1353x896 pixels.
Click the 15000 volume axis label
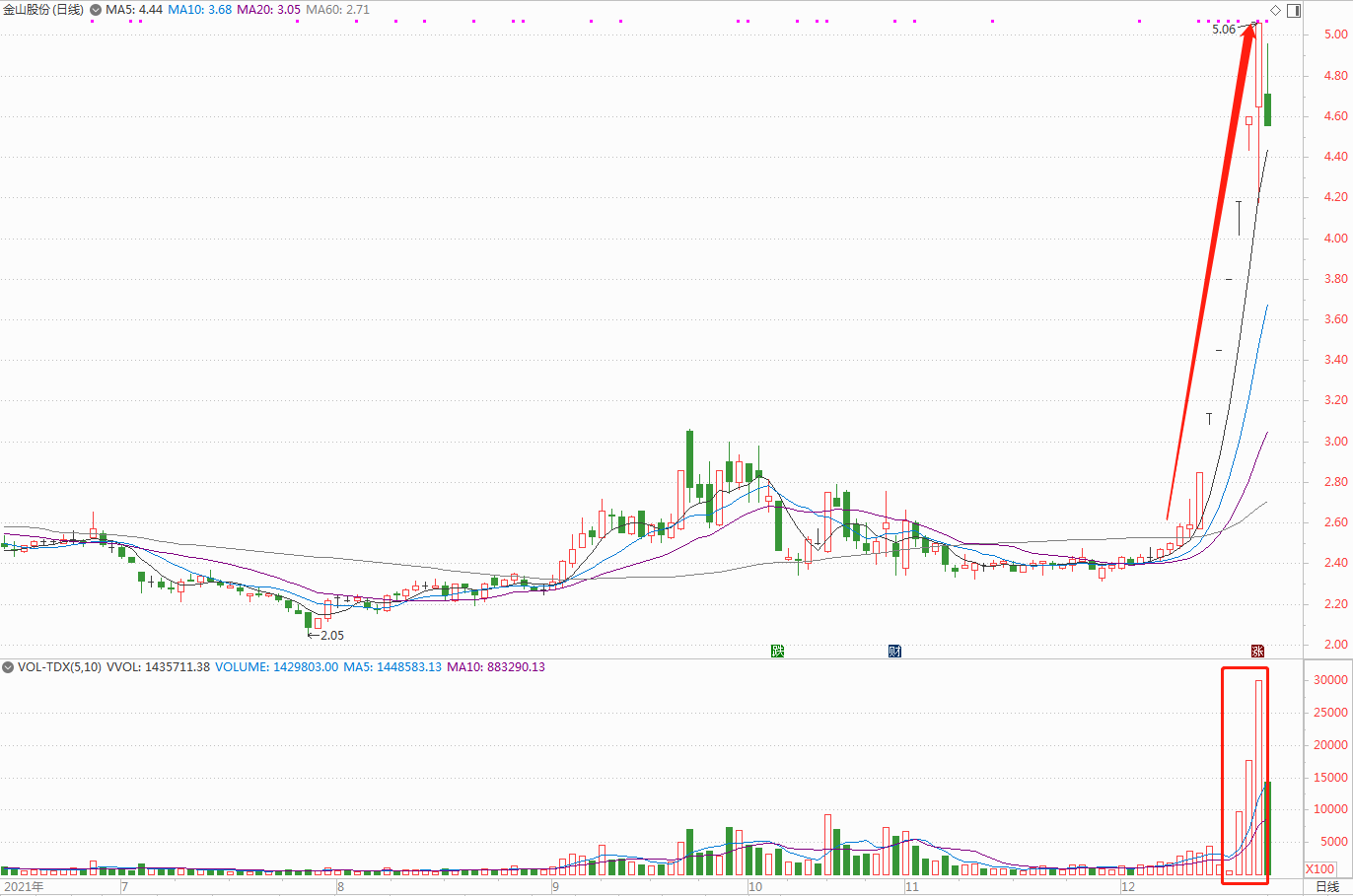point(1330,778)
